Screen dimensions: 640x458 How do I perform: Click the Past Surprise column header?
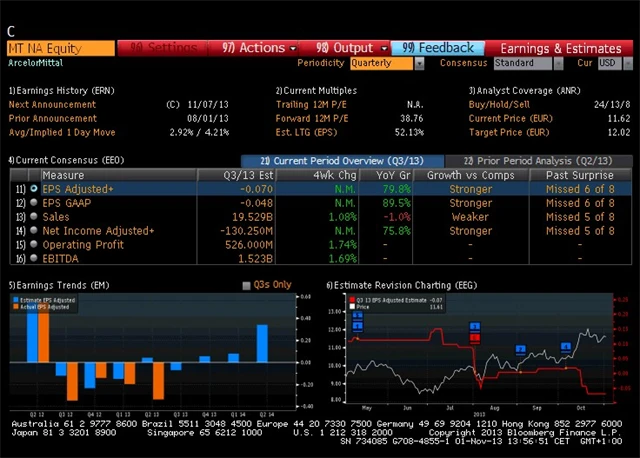coord(580,175)
